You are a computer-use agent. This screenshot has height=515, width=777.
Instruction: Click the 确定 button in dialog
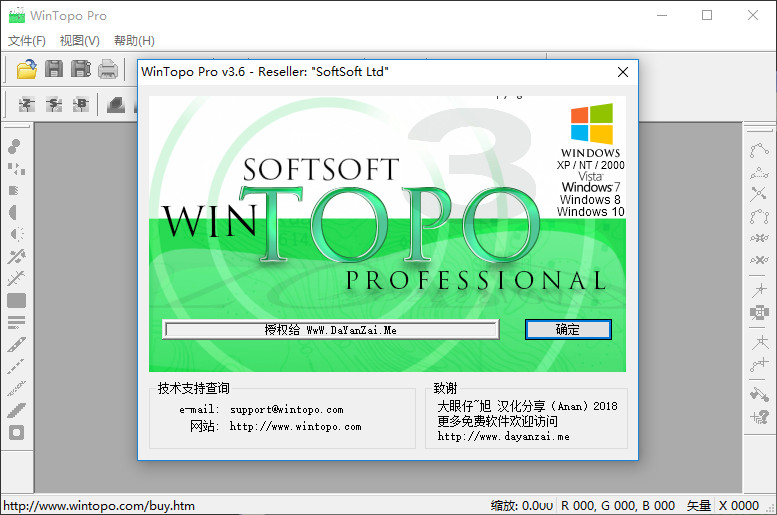[x=568, y=330]
